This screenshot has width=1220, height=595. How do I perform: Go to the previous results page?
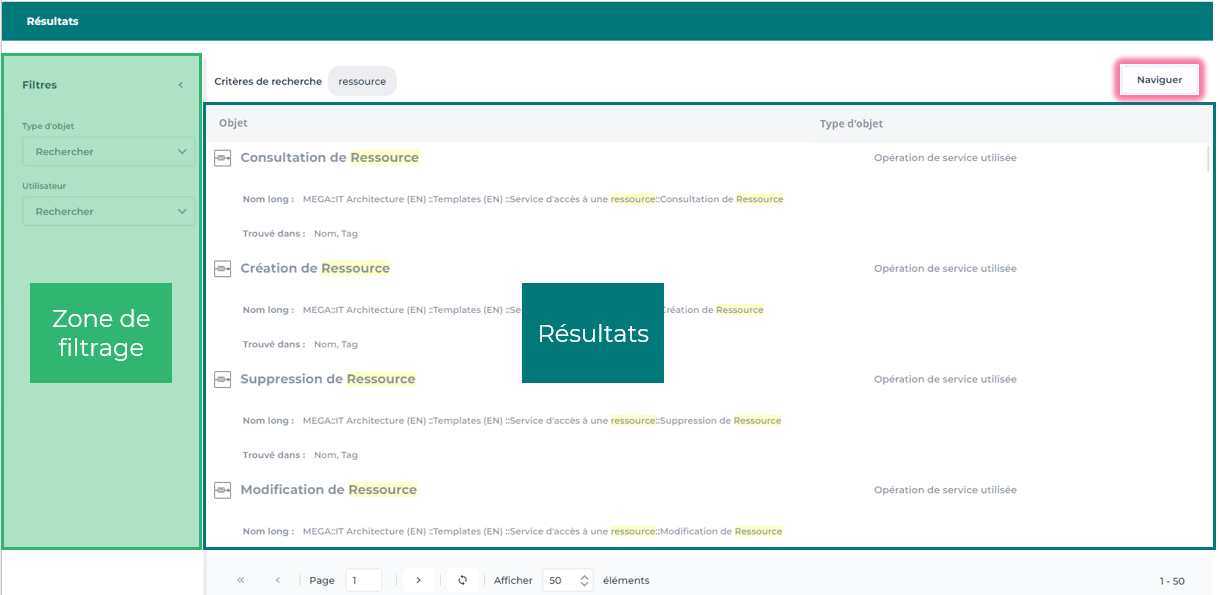click(278, 580)
